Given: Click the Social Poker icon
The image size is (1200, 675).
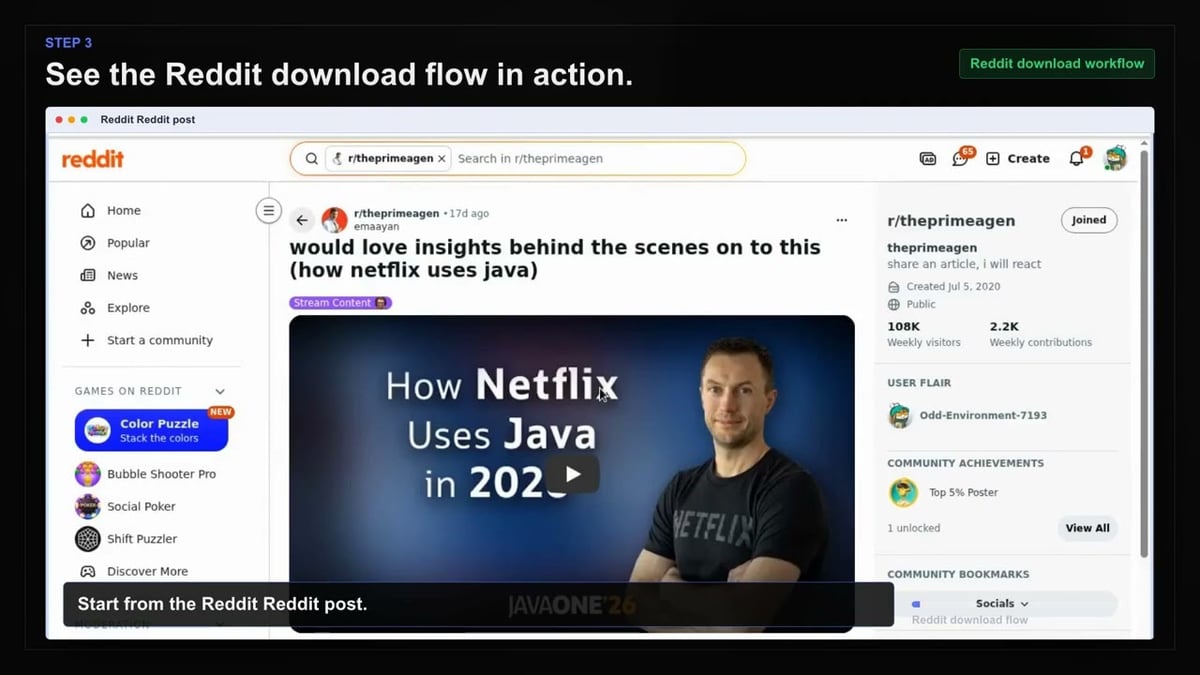Looking at the screenshot, I should tap(88, 506).
